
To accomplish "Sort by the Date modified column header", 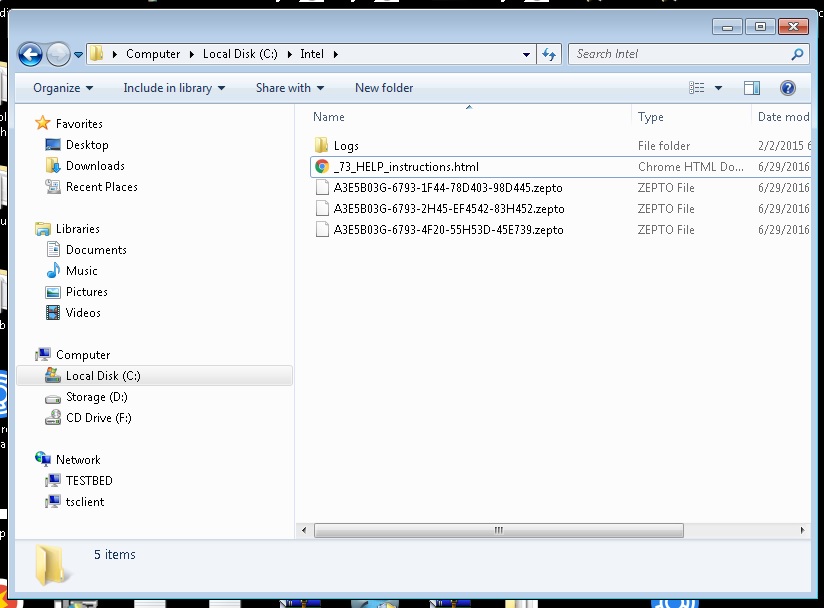I will click(x=783, y=117).
